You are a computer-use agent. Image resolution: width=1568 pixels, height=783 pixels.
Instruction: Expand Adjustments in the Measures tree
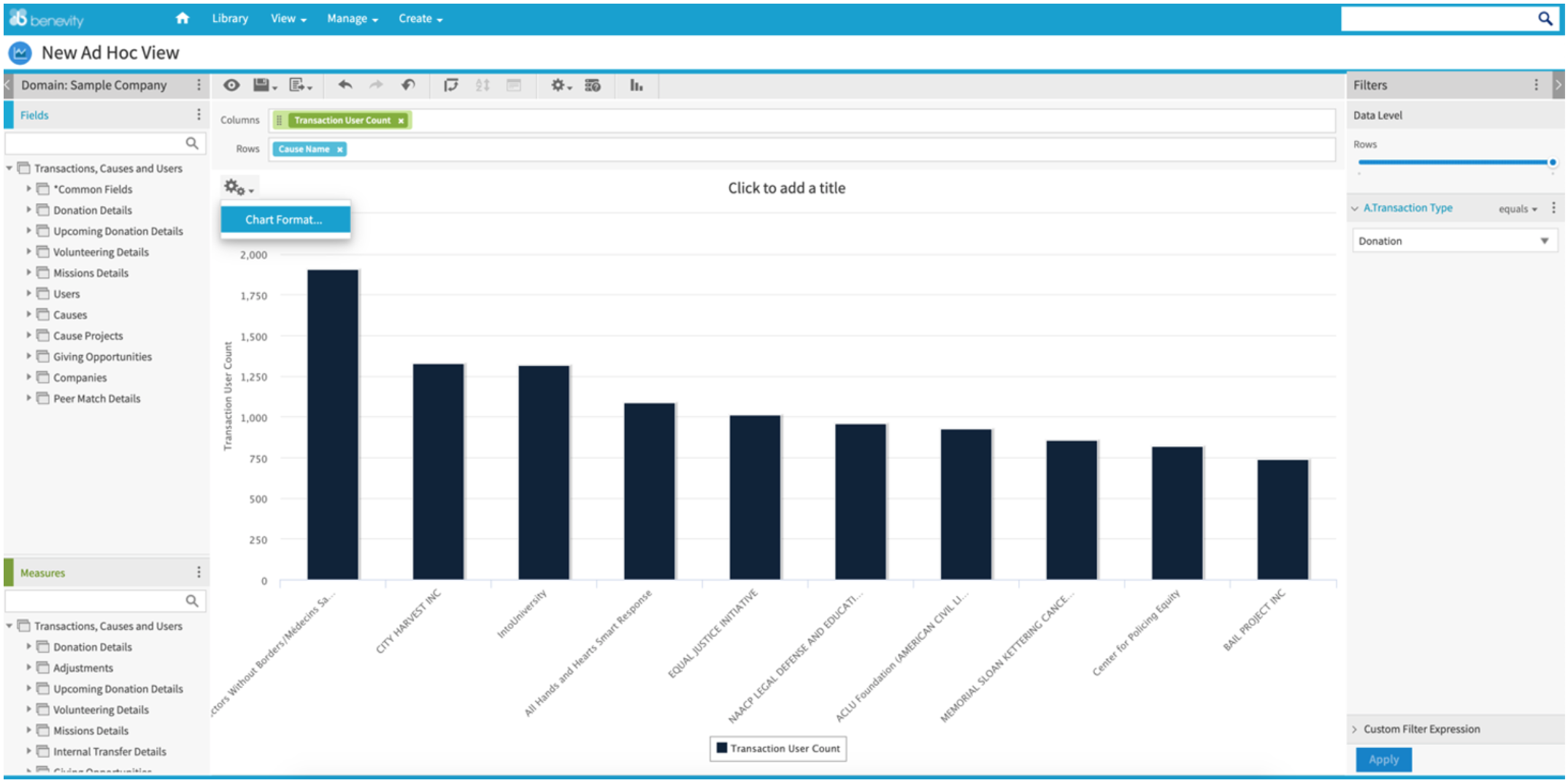[28, 668]
